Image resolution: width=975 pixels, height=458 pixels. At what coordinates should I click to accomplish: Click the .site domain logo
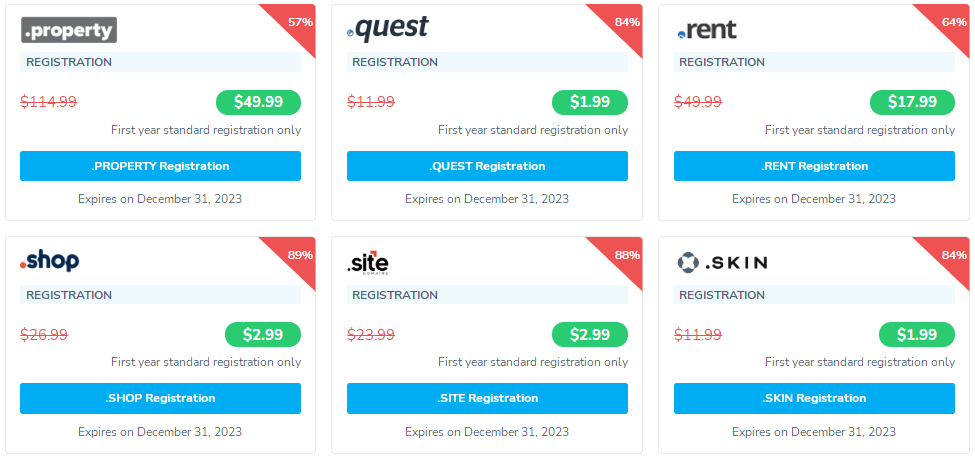[x=368, y=263]
